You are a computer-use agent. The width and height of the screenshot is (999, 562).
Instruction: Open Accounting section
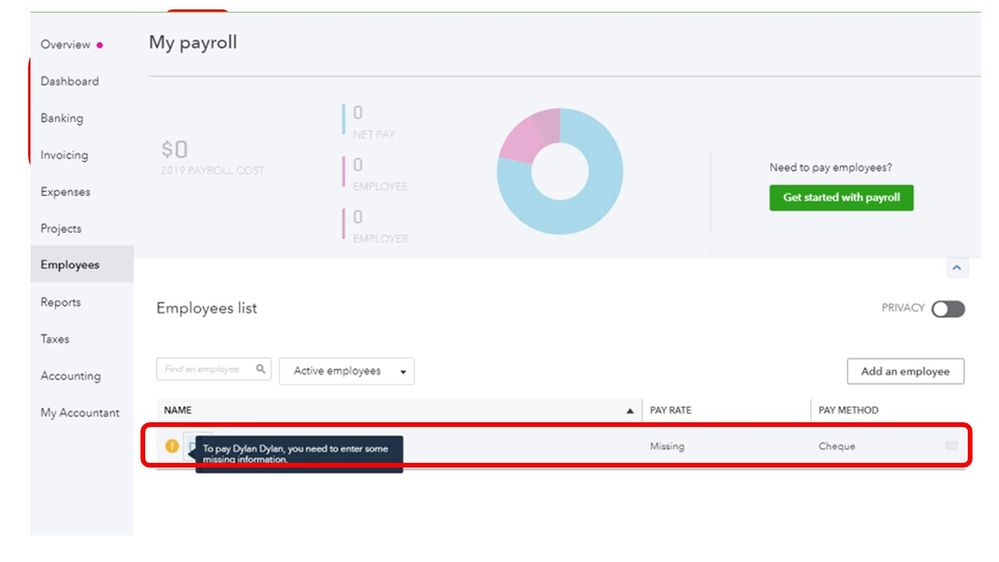tap(71, 376)
